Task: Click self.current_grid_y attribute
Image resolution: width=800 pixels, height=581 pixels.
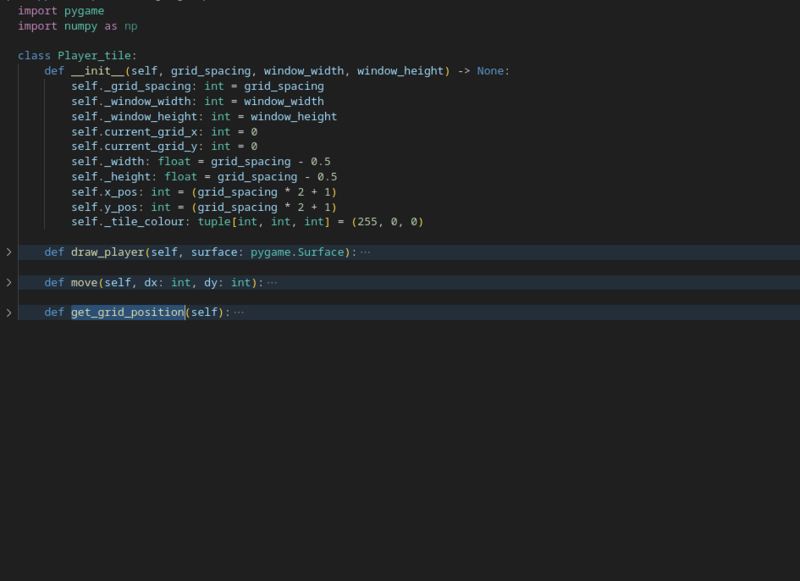Action: pos(135,146)
